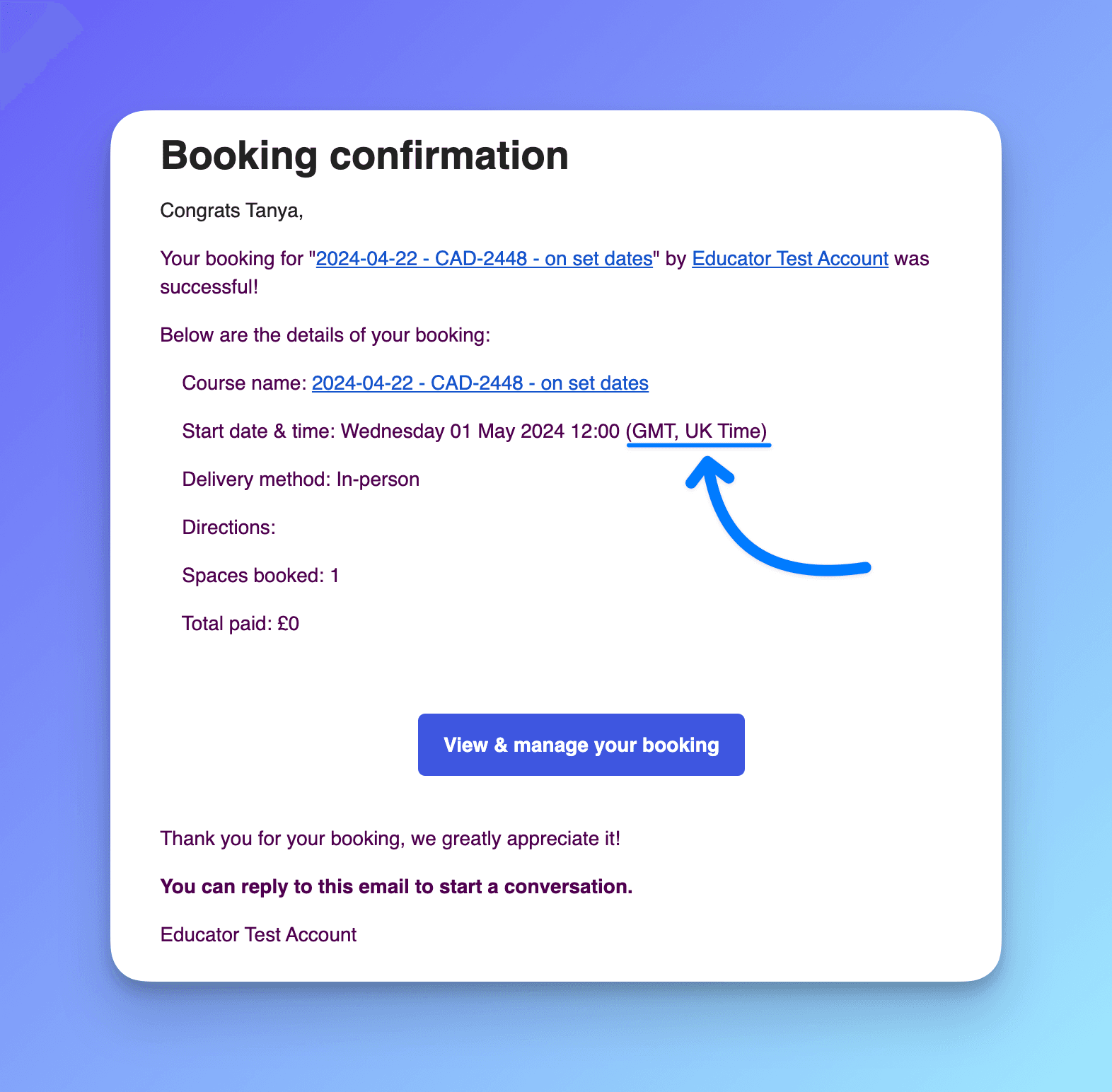Click the Total paid: £0 line

[x=241, y=624]
